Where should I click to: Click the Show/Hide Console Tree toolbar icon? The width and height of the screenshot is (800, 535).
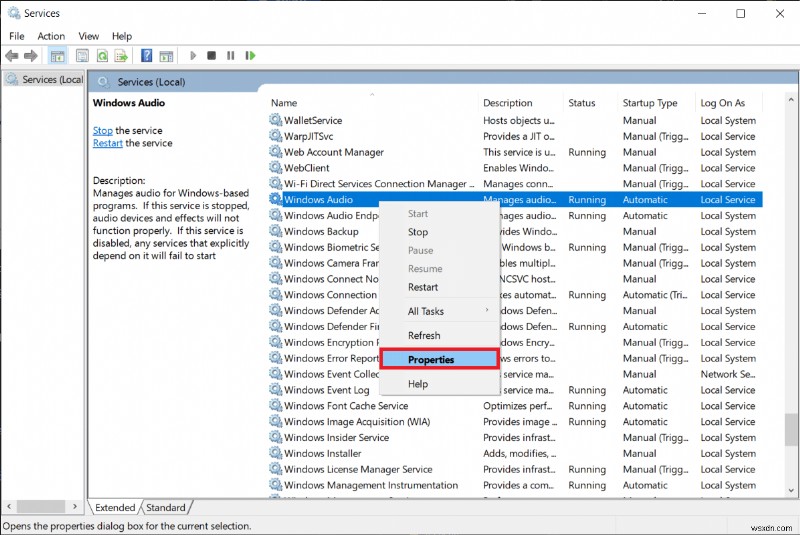58,56
